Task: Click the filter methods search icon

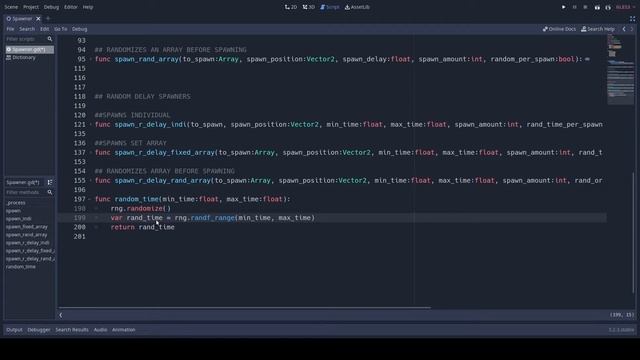Action: [50, 192]
